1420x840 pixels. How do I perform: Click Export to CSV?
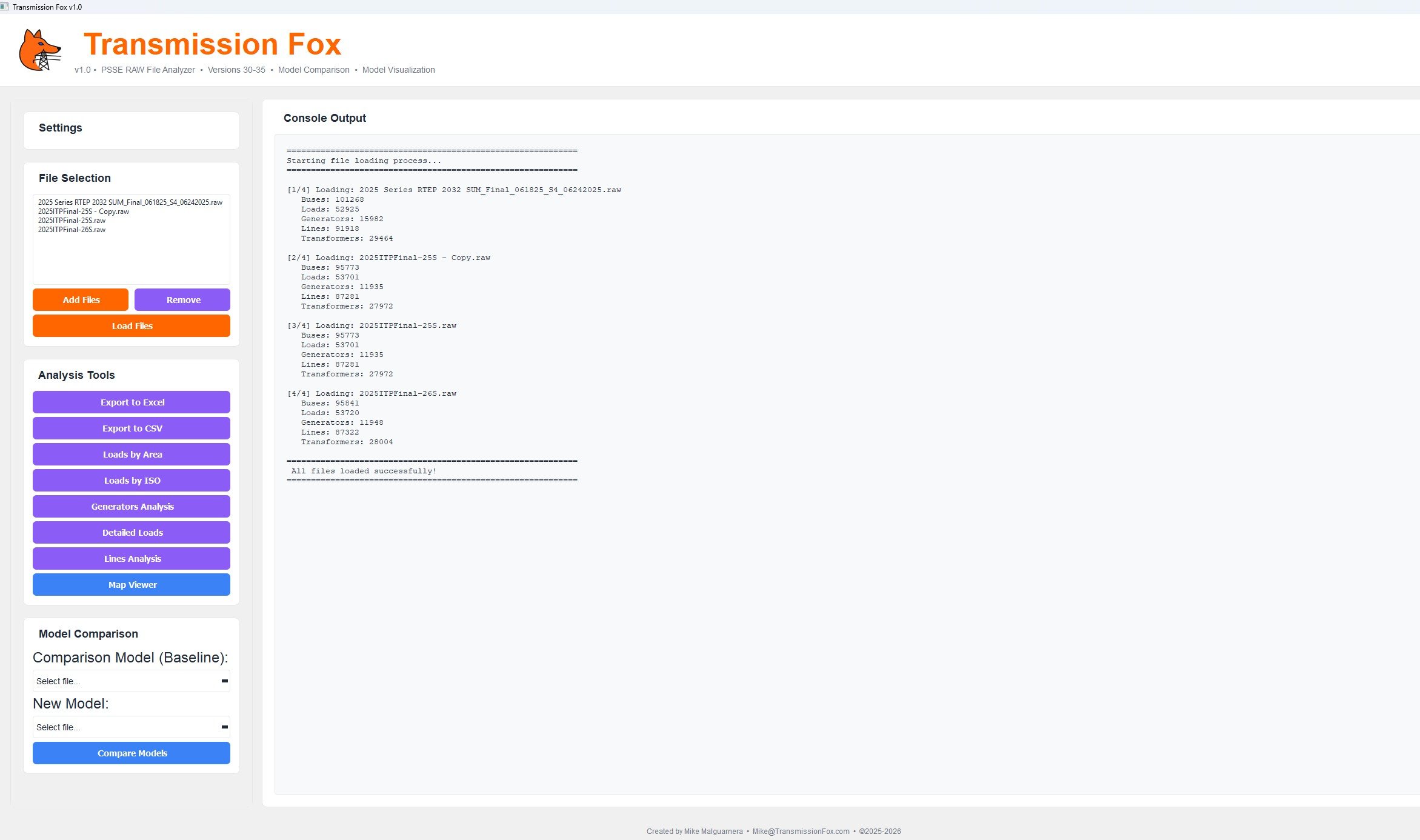(x=132, y=428)
